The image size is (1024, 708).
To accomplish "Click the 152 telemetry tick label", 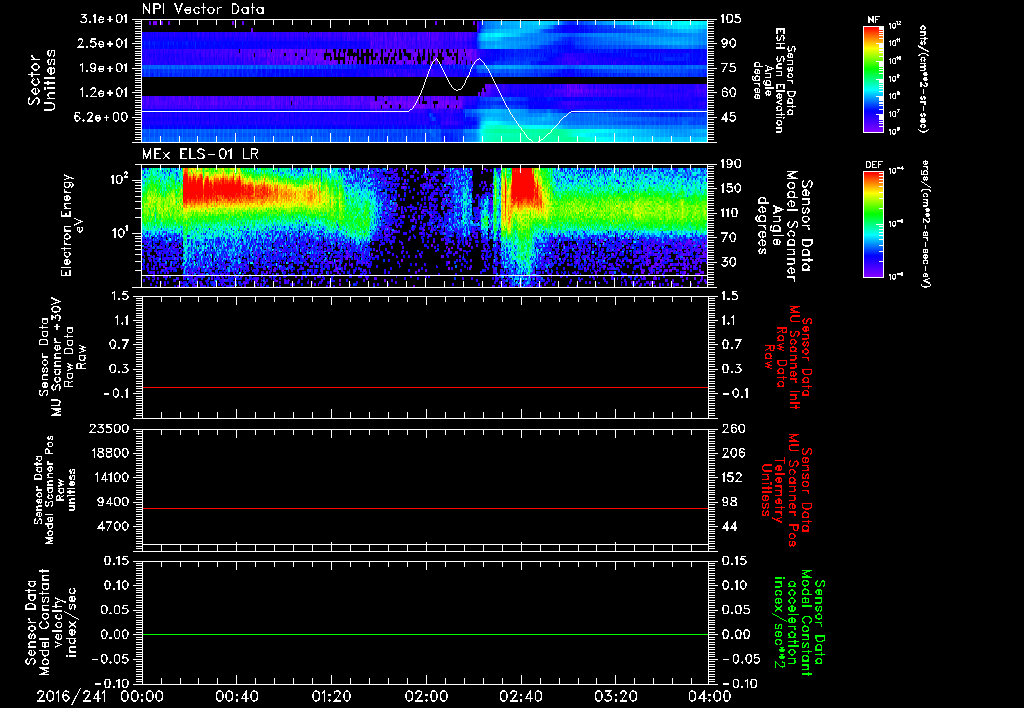I will click(x=732, y=477).
